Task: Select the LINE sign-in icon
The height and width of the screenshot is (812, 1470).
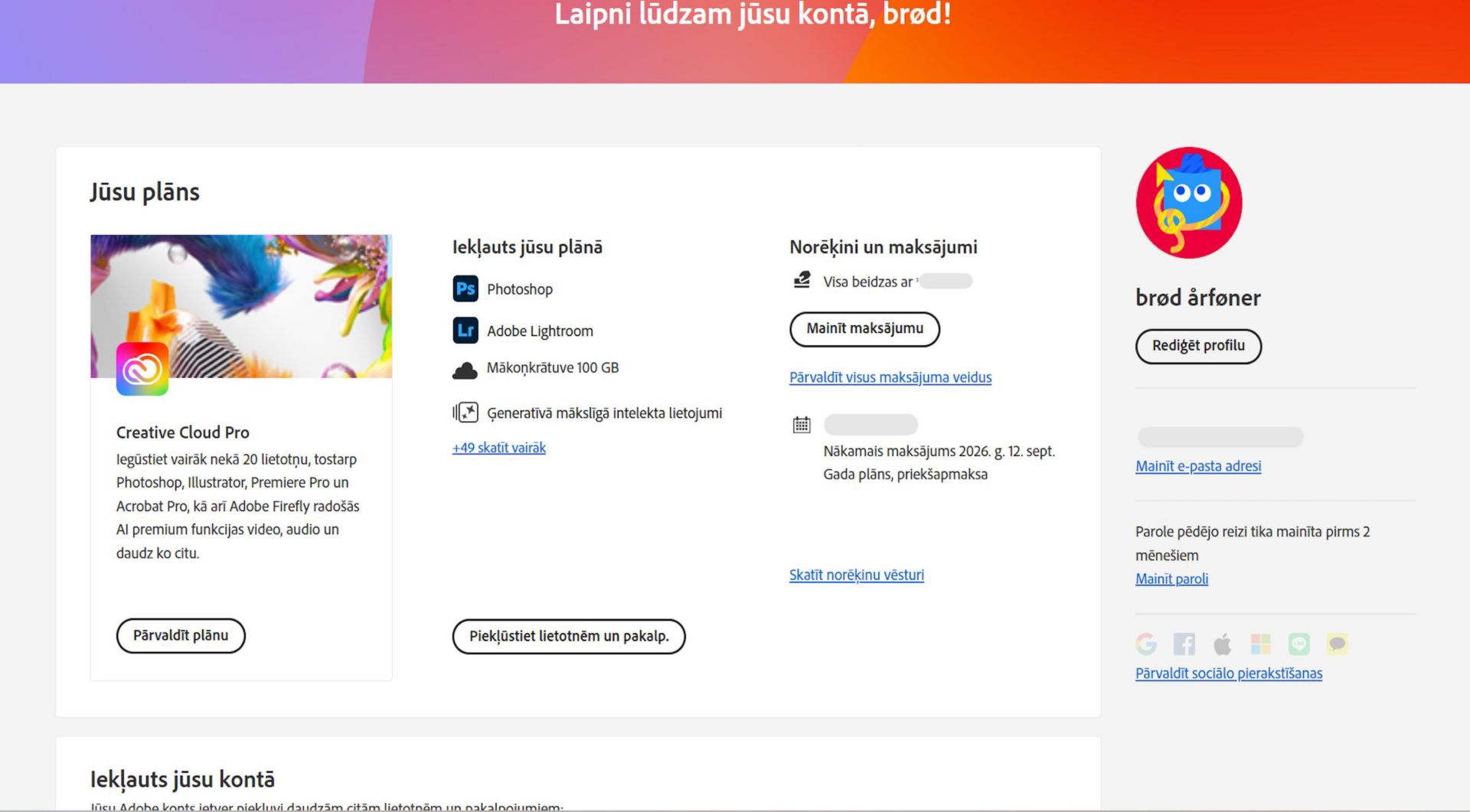Action: (x=1298, y=644)
